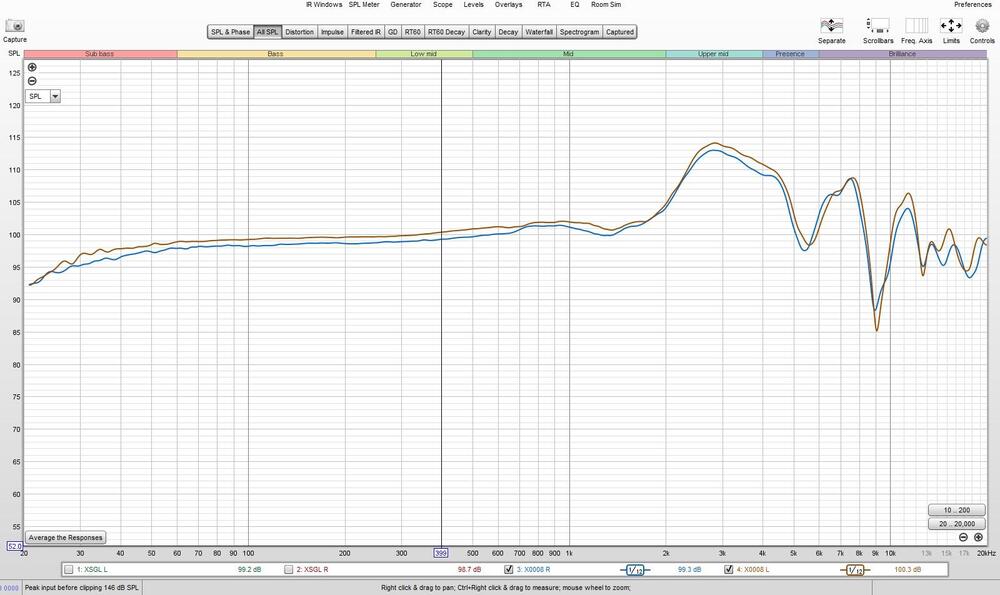Screen dimensions: 1000x595
Task: Click the 999 frequency cursor value box
Action: (441, 552)
